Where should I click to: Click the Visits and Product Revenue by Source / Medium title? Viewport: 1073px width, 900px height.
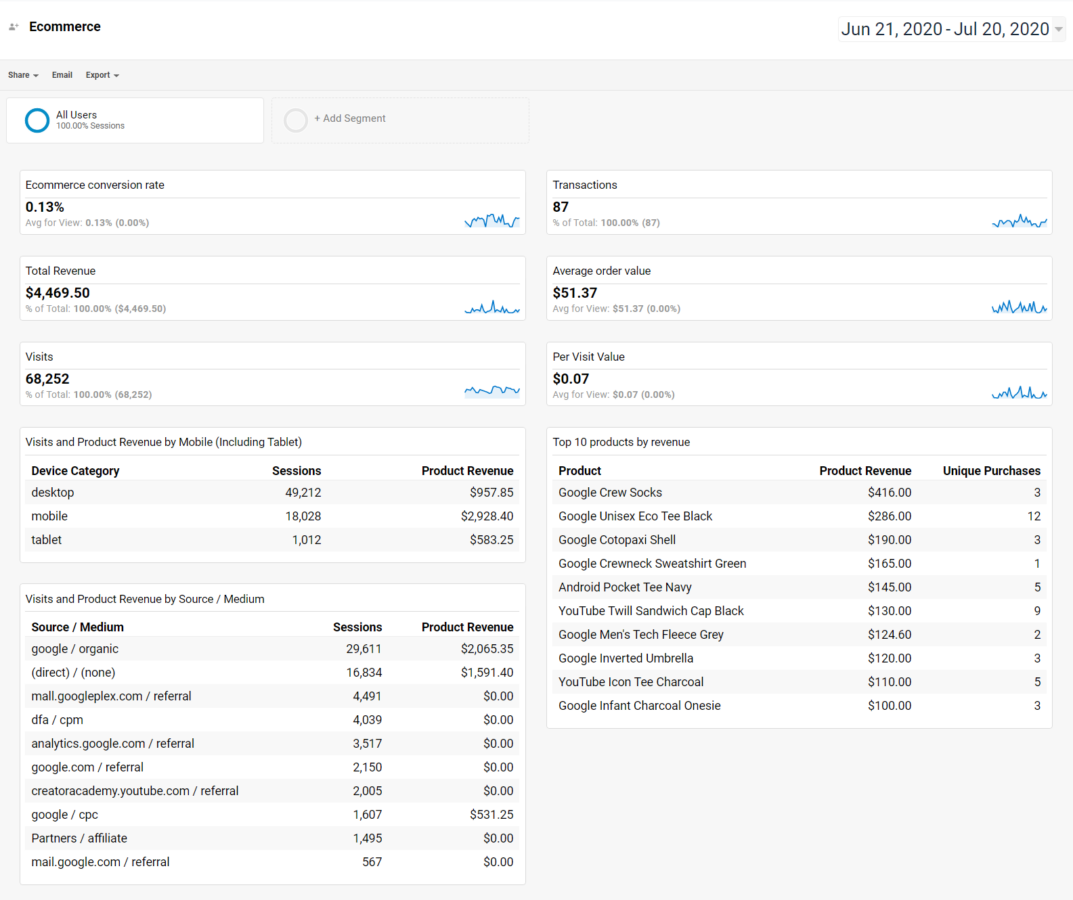click(x=145, y=599)
